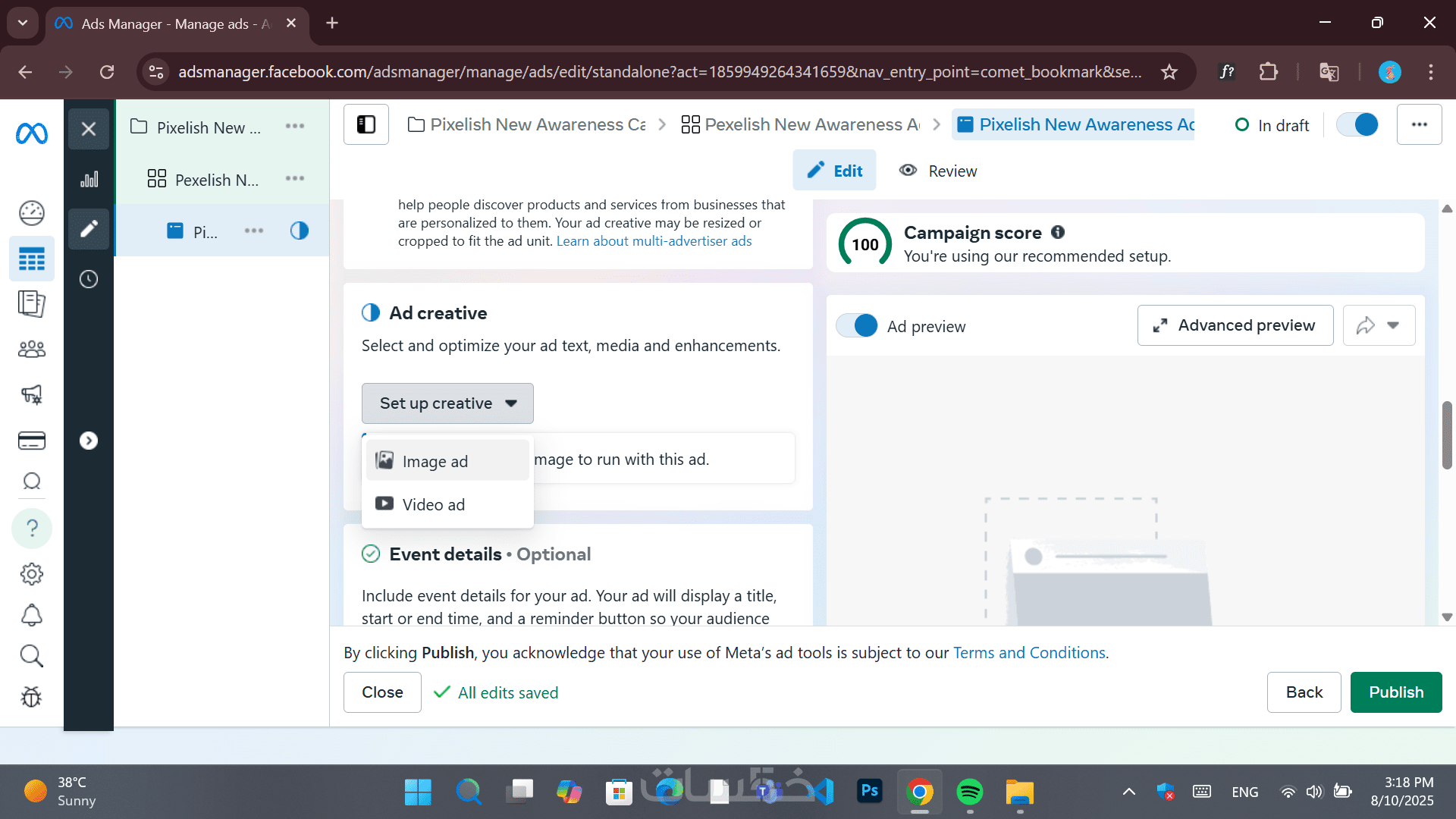1456x819 pixels.
Task: Open the Account overview gauge icon
Action: tap(32, 213)
